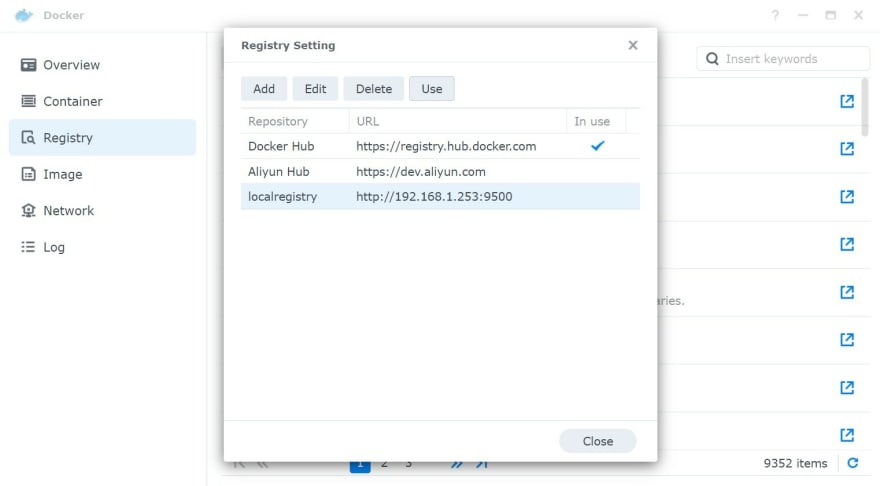Click the Overview dashboard icon
This screenshot has width=880, height=486.
click(28, 65)
